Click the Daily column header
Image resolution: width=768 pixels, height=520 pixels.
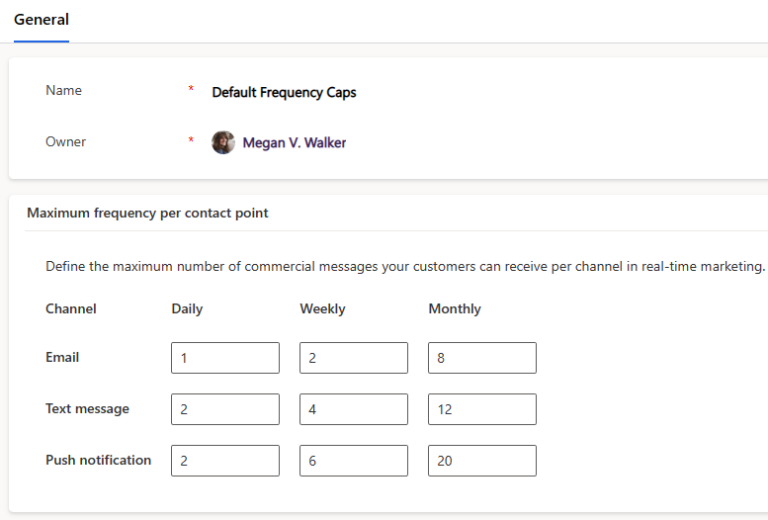click(187, 309)
